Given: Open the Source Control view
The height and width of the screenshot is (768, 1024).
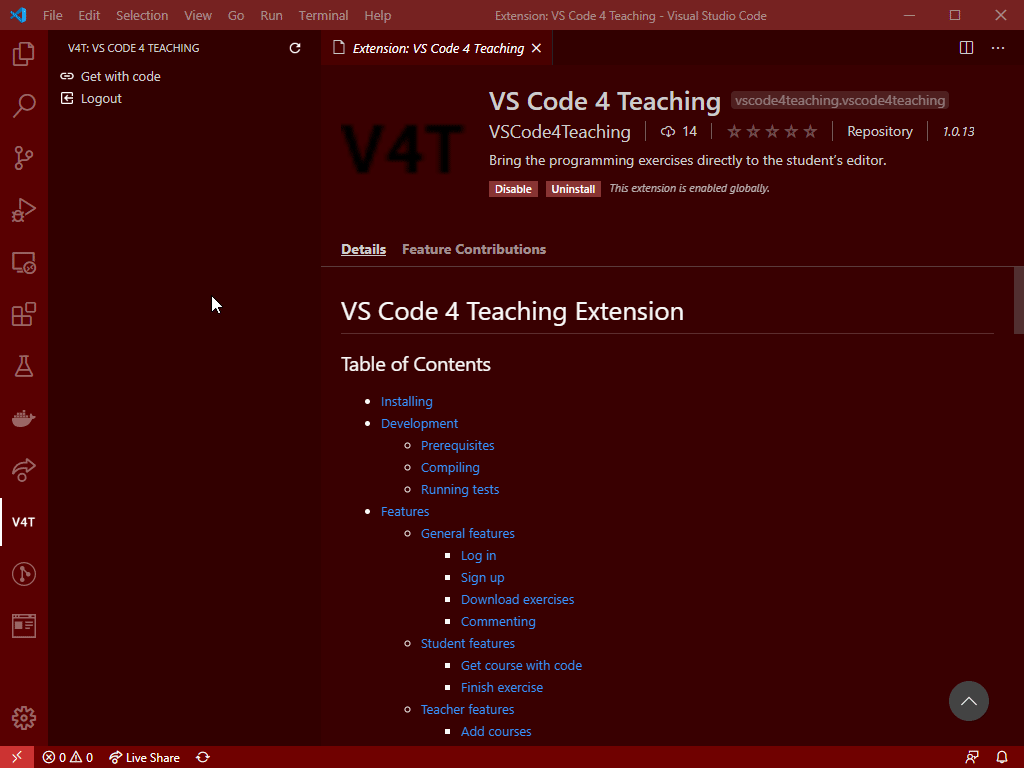Looking at the screenshot, I should click(x=24, y=158).
